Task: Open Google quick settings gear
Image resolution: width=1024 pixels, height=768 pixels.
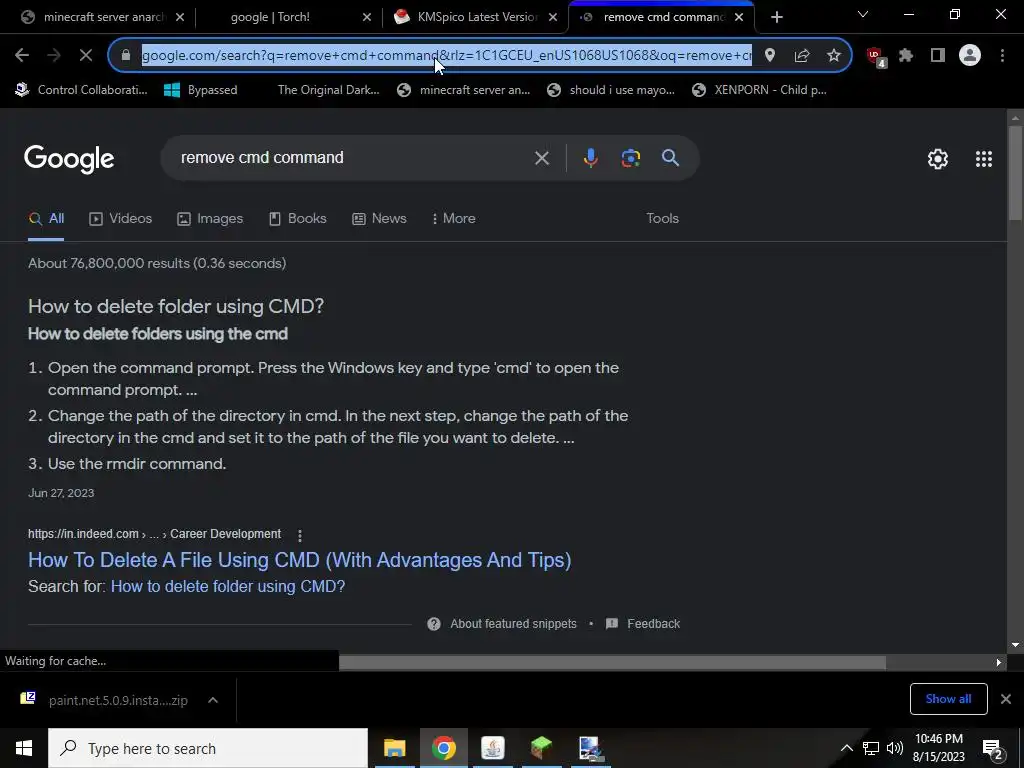Action: pos(938,159)
